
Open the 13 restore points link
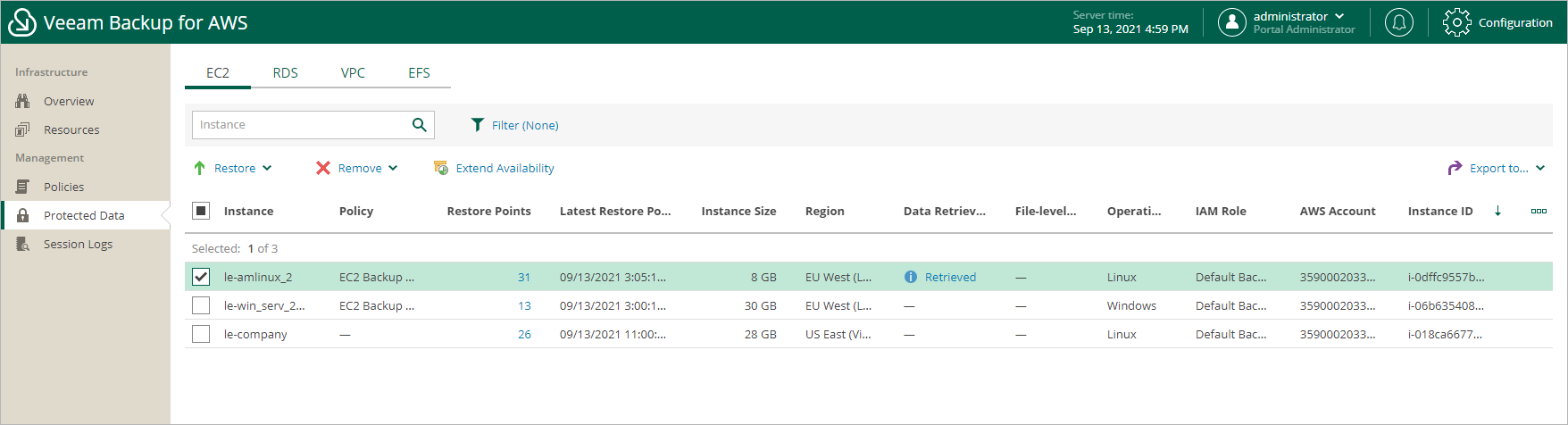pyautogui.click(x=524, y=305)
